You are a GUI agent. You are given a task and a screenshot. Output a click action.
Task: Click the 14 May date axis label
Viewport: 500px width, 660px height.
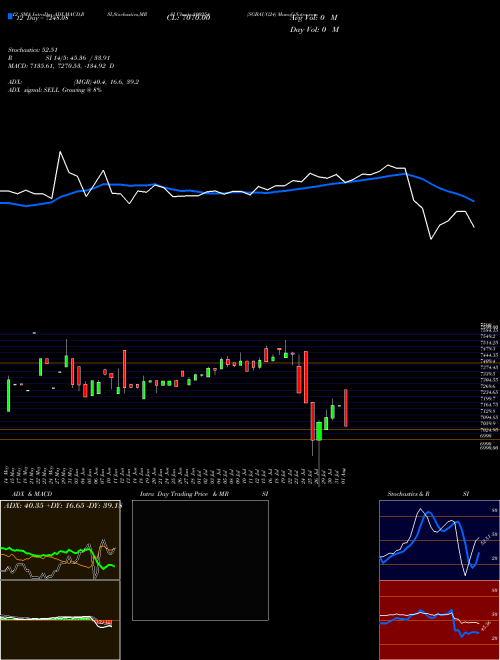coord(6,474)
